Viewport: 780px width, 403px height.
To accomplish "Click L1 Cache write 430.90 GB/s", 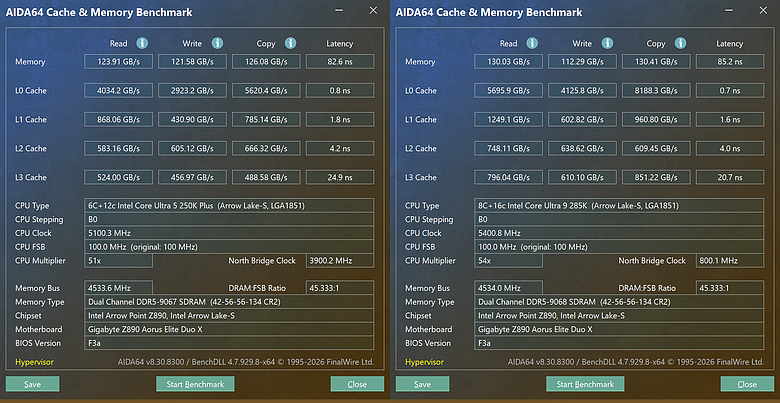I will coord(192,119).
